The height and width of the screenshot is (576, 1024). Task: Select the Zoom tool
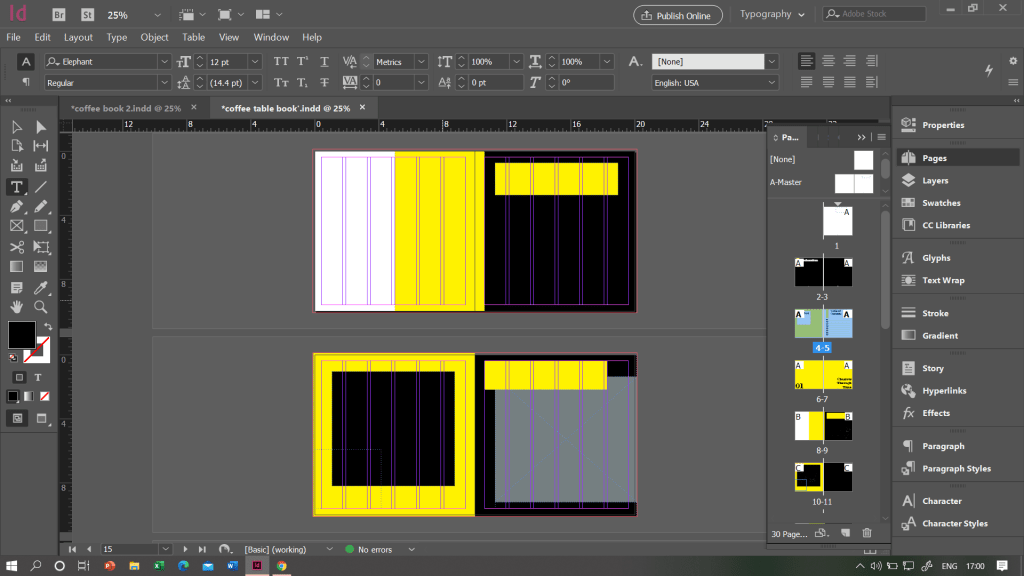coord(41,307)
